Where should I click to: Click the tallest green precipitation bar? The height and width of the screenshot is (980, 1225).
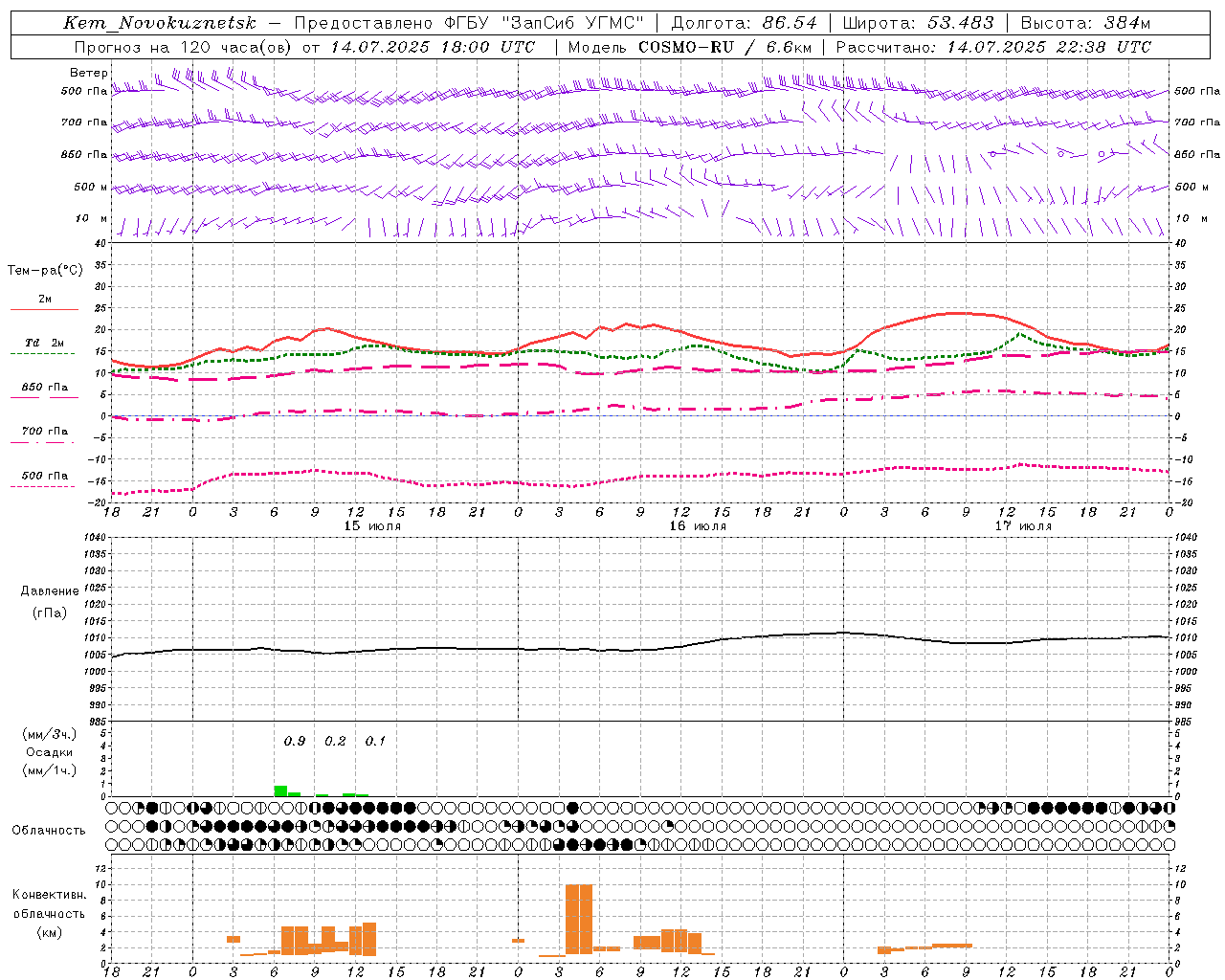(x=280, y=791)
